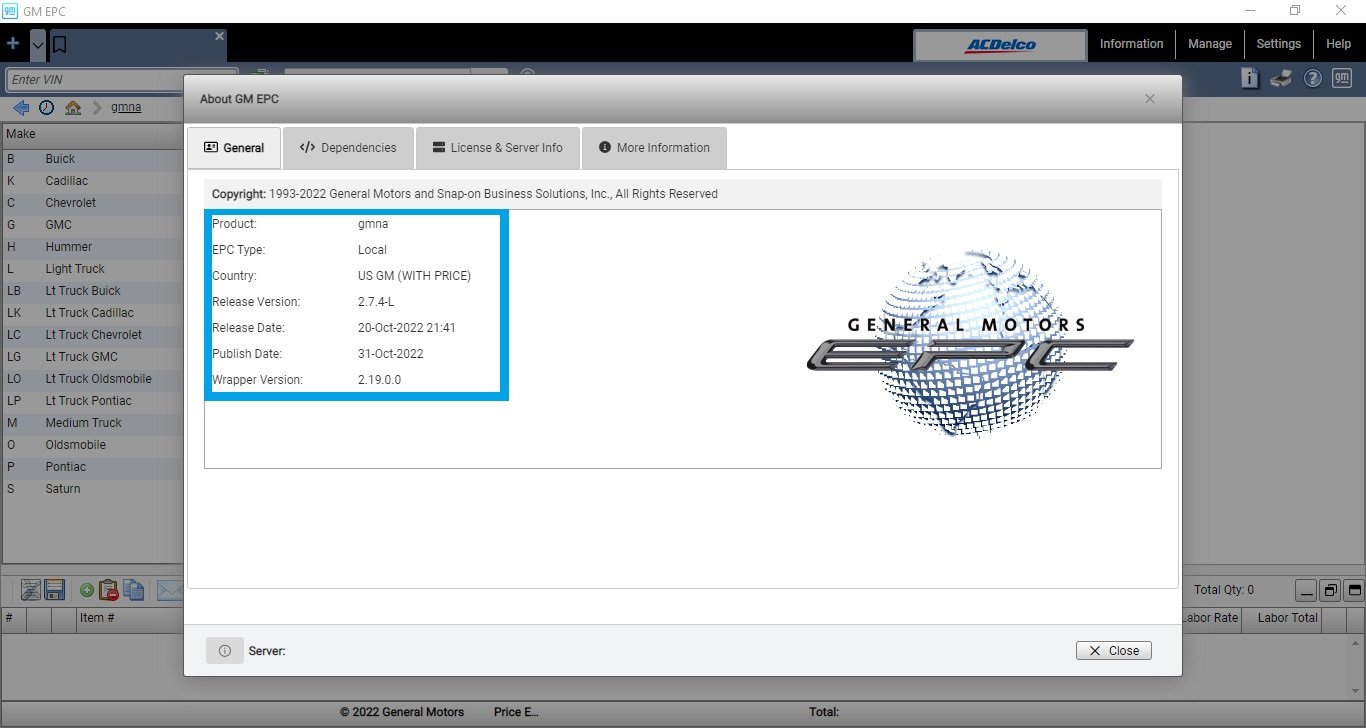Open the Manage menu
The height and width of the screenshot is (728, 1366).
tap(1209, 44)
